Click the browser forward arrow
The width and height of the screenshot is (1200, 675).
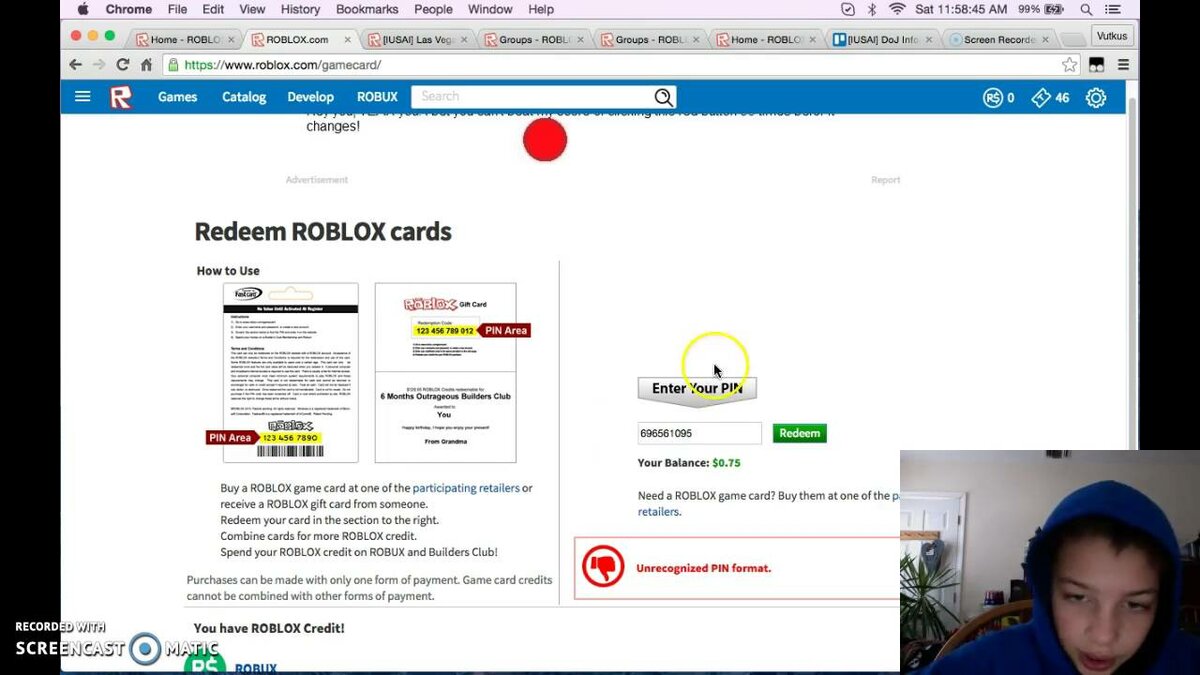pos(99,65)
